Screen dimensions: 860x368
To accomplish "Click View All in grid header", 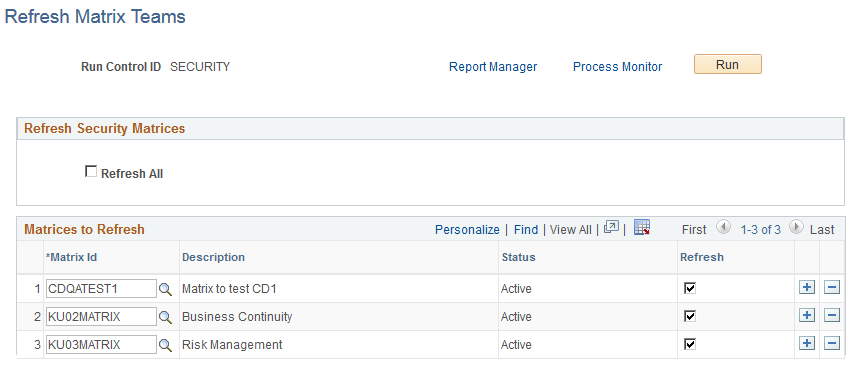I will click(570, 230).
